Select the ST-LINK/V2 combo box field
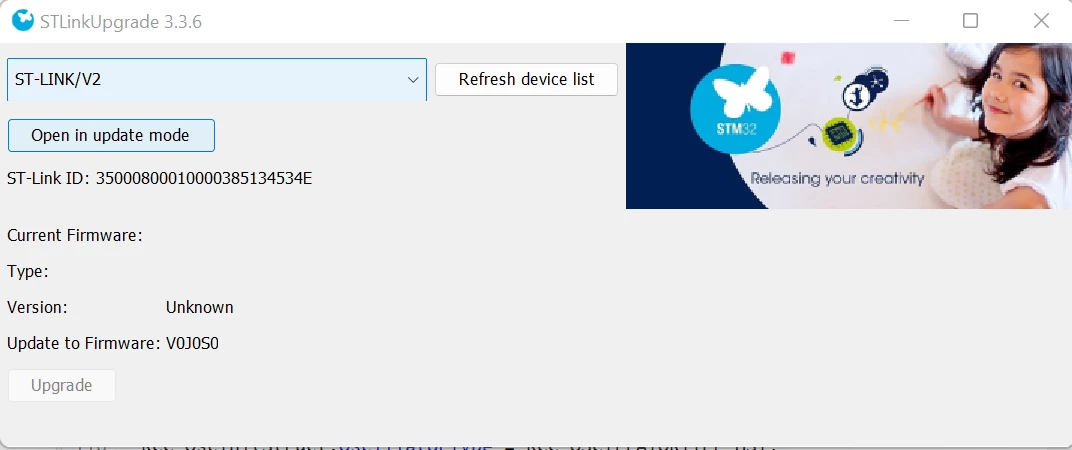Screen dimensions: 1072x450 217,79
